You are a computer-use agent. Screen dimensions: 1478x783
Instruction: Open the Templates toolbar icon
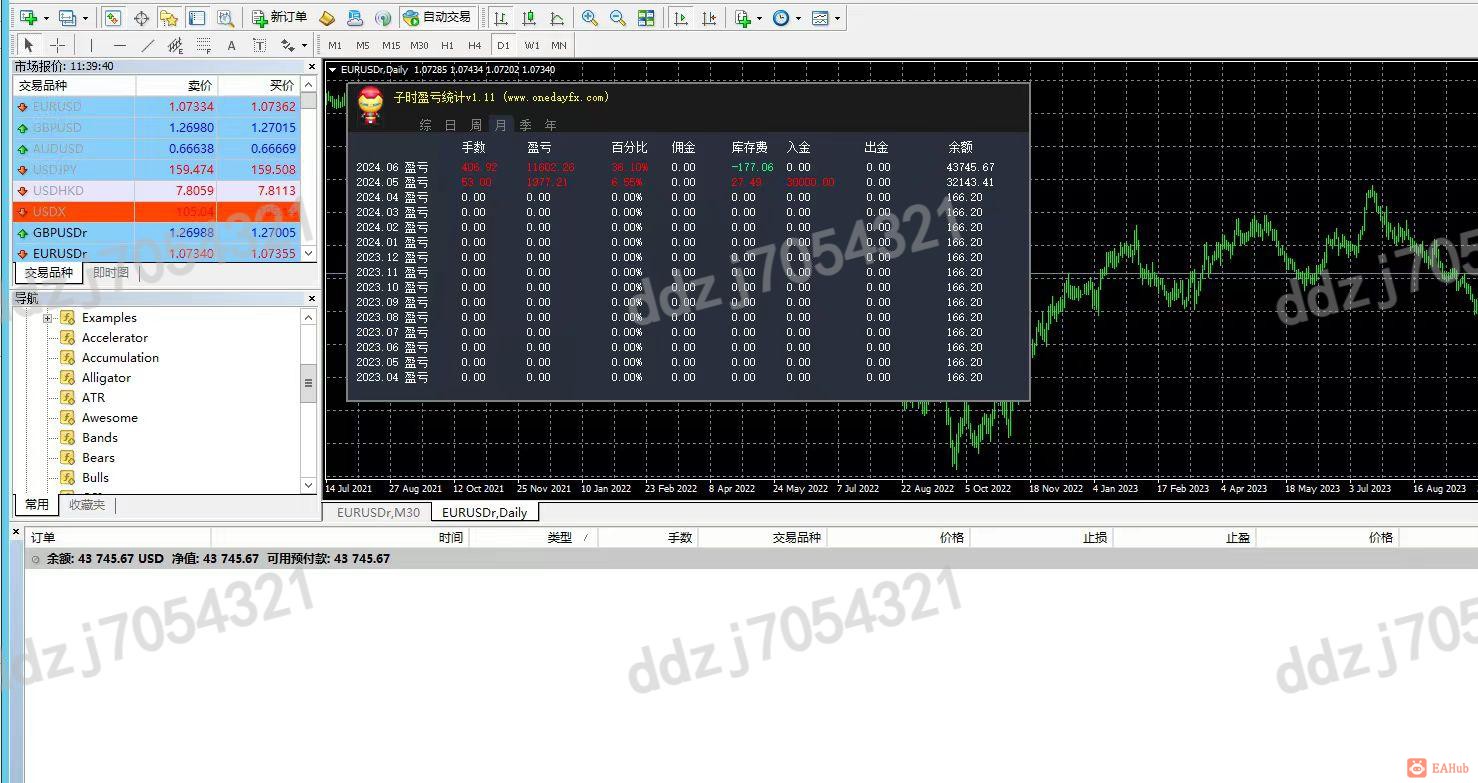[x=820, y=18]
